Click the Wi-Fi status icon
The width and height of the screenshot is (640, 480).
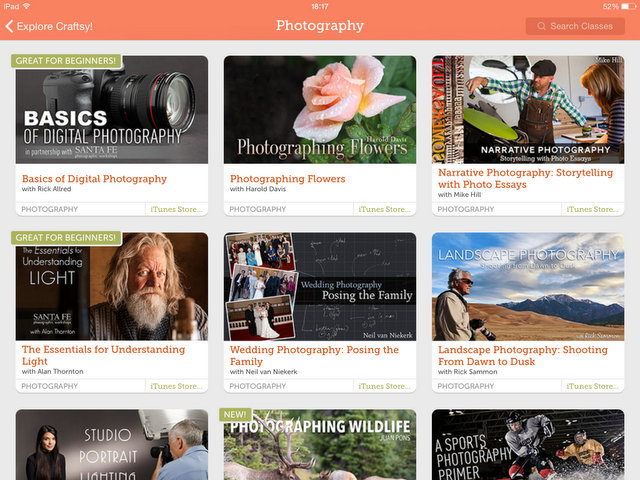coord(26,6)
